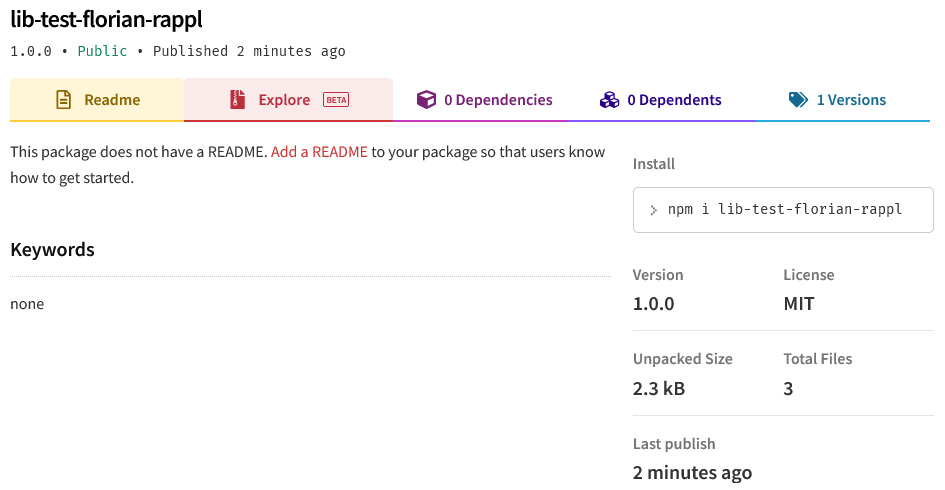Click the keyword value none

click(27, 304)
